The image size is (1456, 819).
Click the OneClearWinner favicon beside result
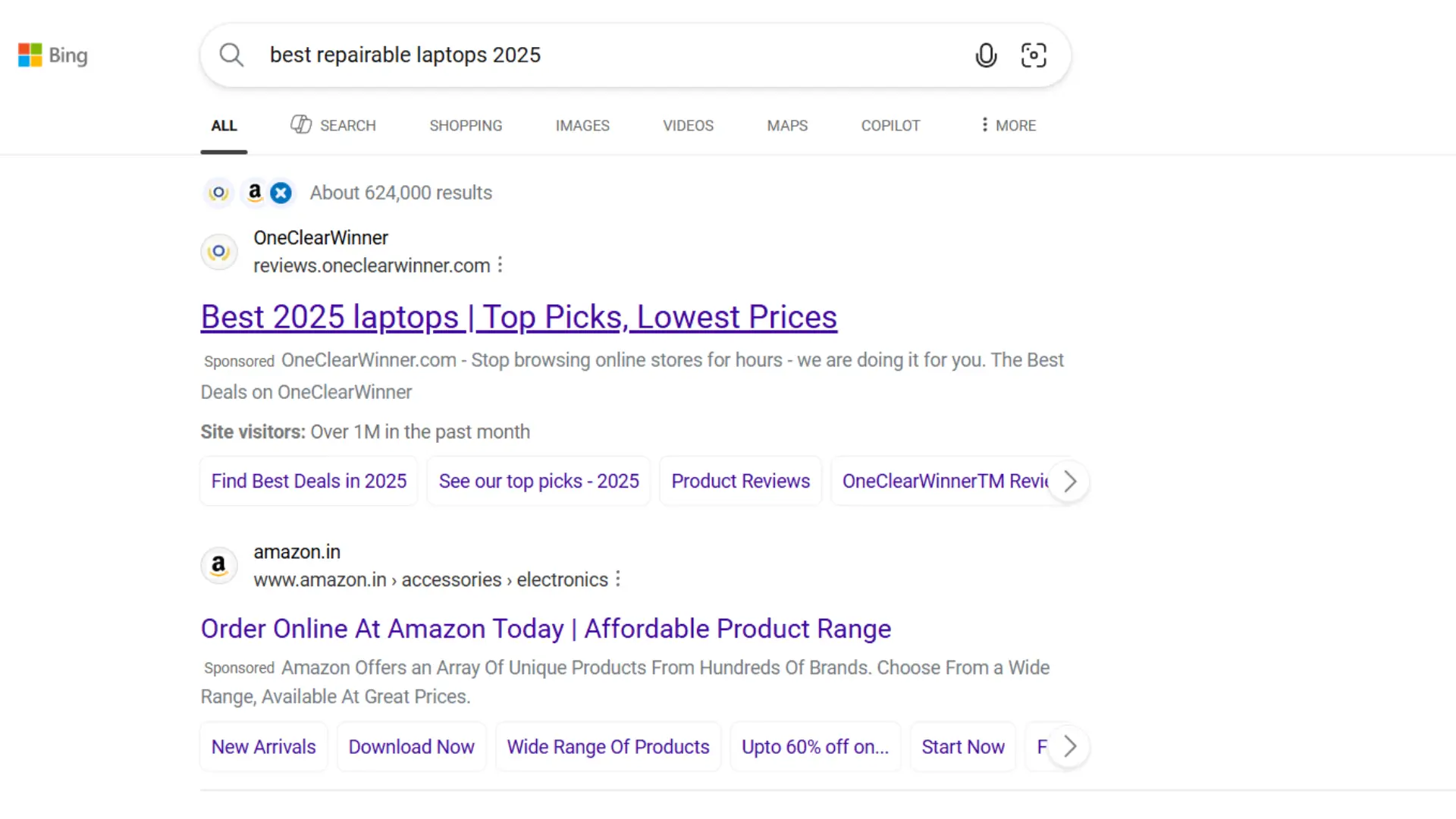(x=219, y=252)
